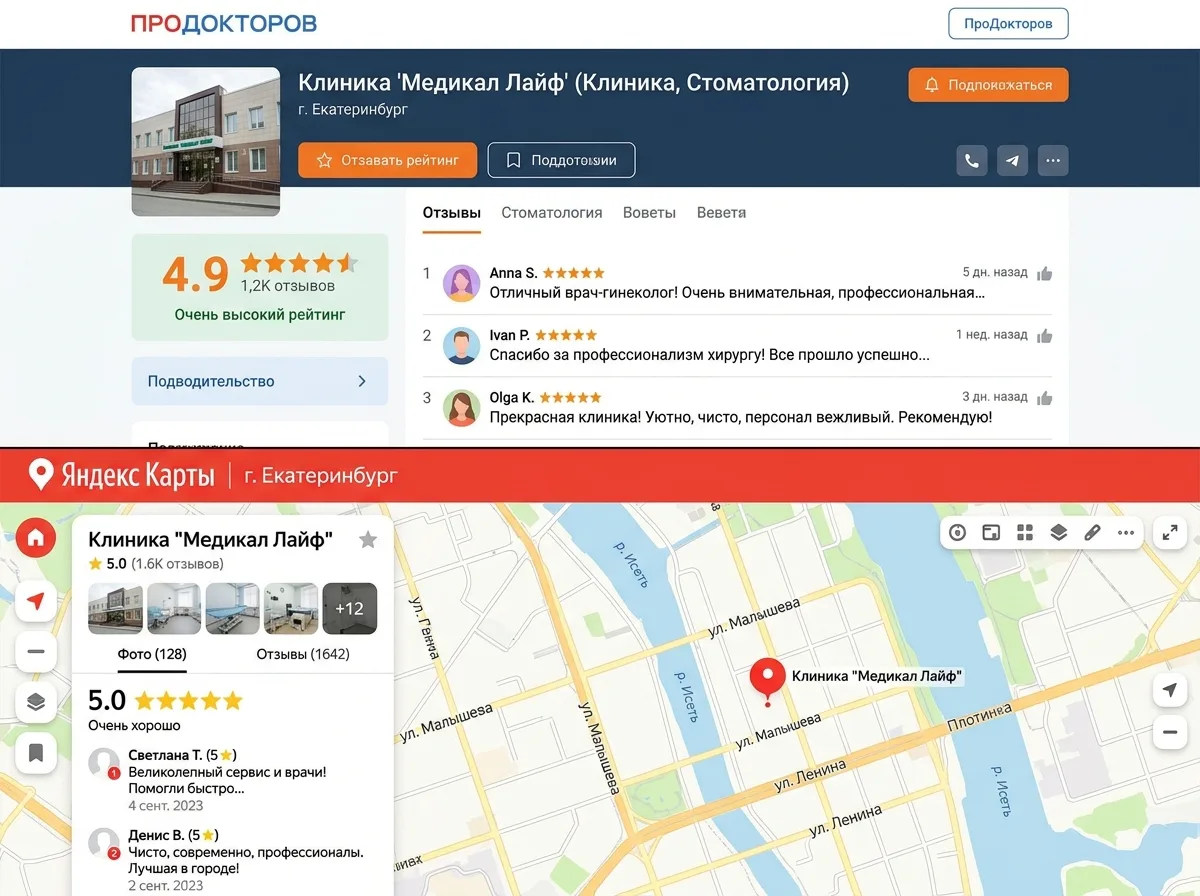Click Клиника "Медикал Лайф" heading in Yandex card
Screen dimensions: 1200x896
pos(211,539)
